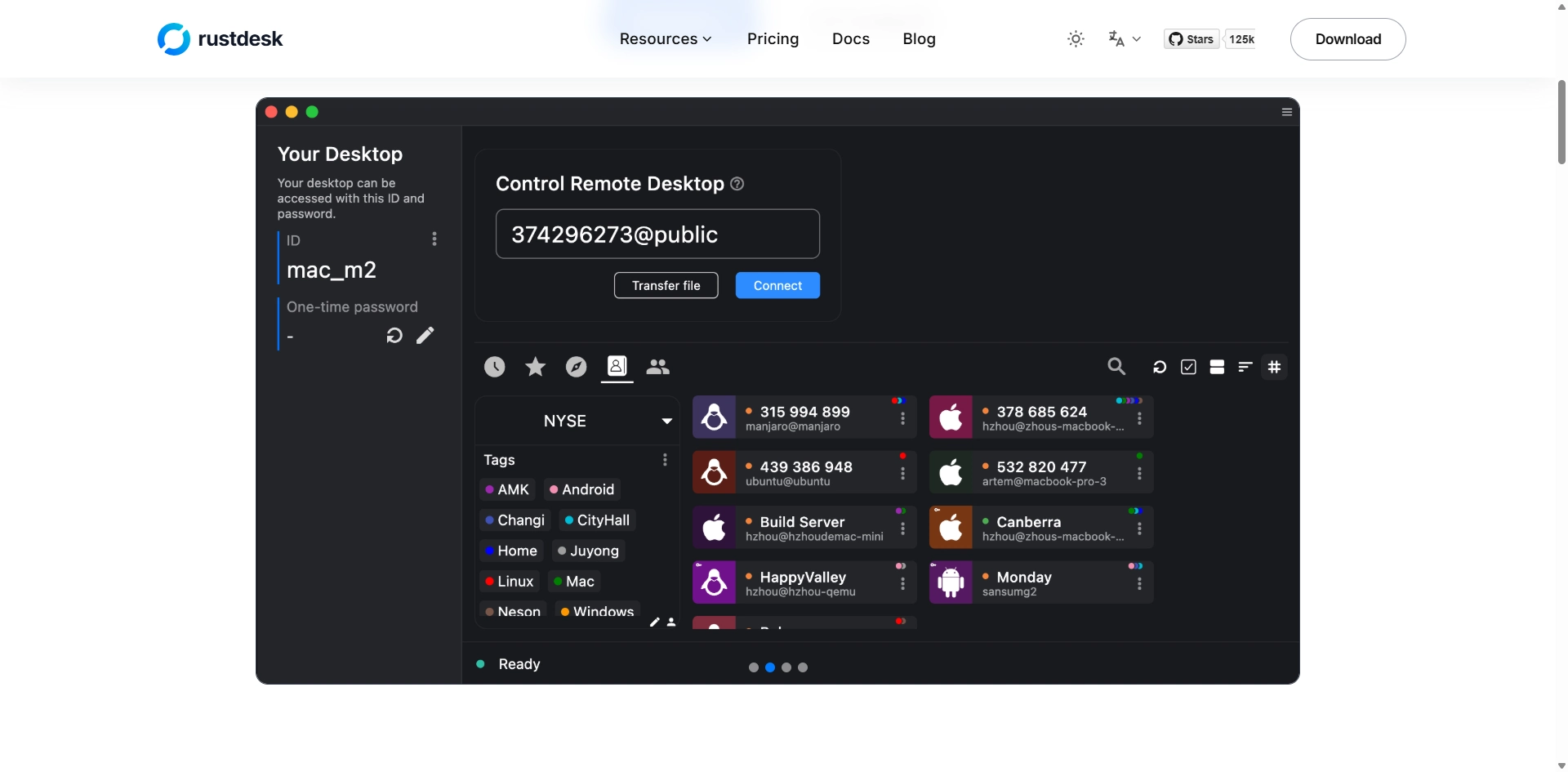The height and width of the screenshot is (772, 1568).
Task: Select the Windows tag
Action: point(597,611)
